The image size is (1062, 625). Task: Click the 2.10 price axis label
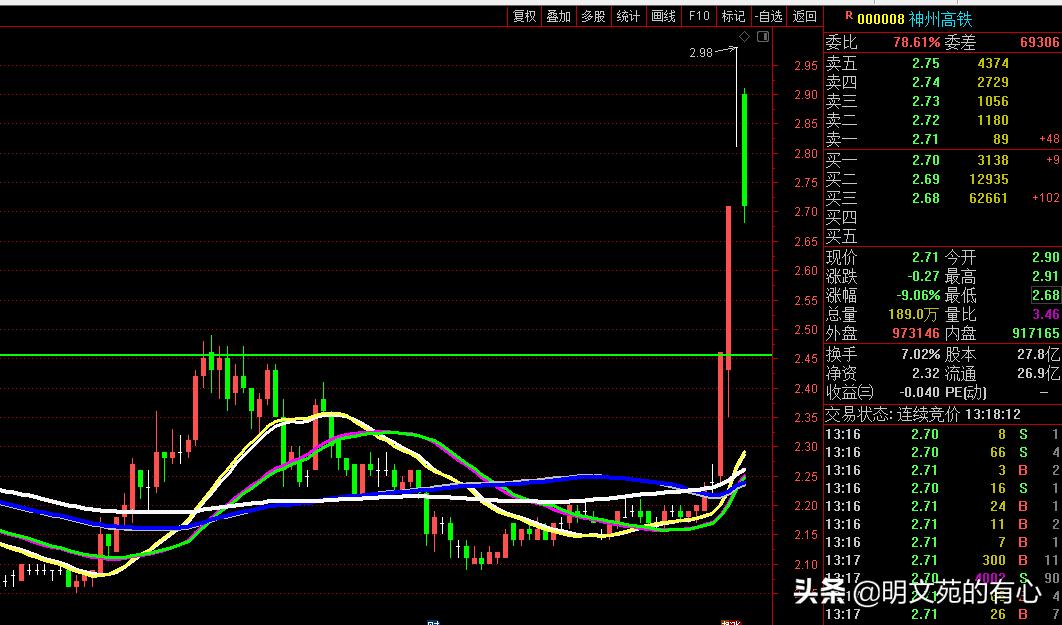806,565
